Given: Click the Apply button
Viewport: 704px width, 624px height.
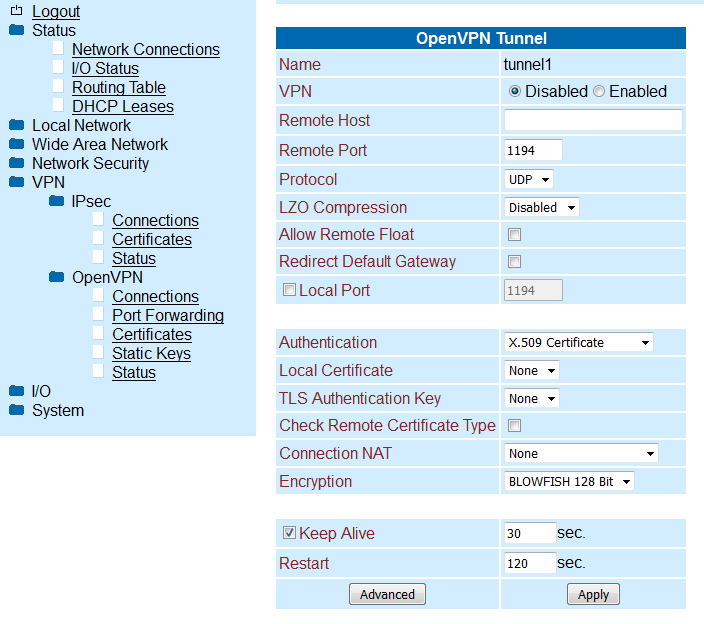Looking at the screenshot, I should 593,594.
